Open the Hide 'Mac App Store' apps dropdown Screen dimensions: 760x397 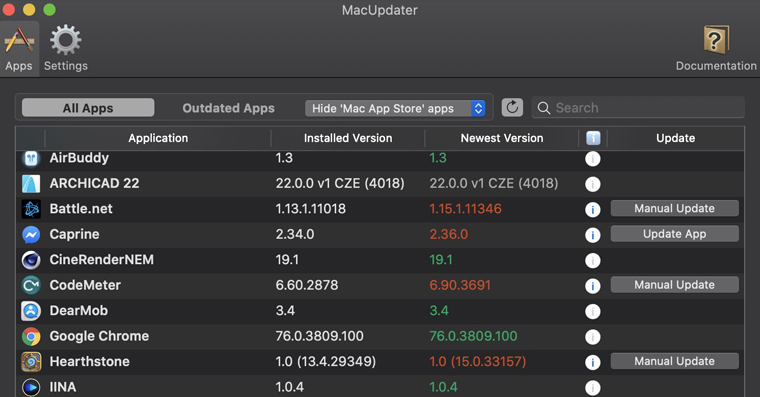point(395,108)
